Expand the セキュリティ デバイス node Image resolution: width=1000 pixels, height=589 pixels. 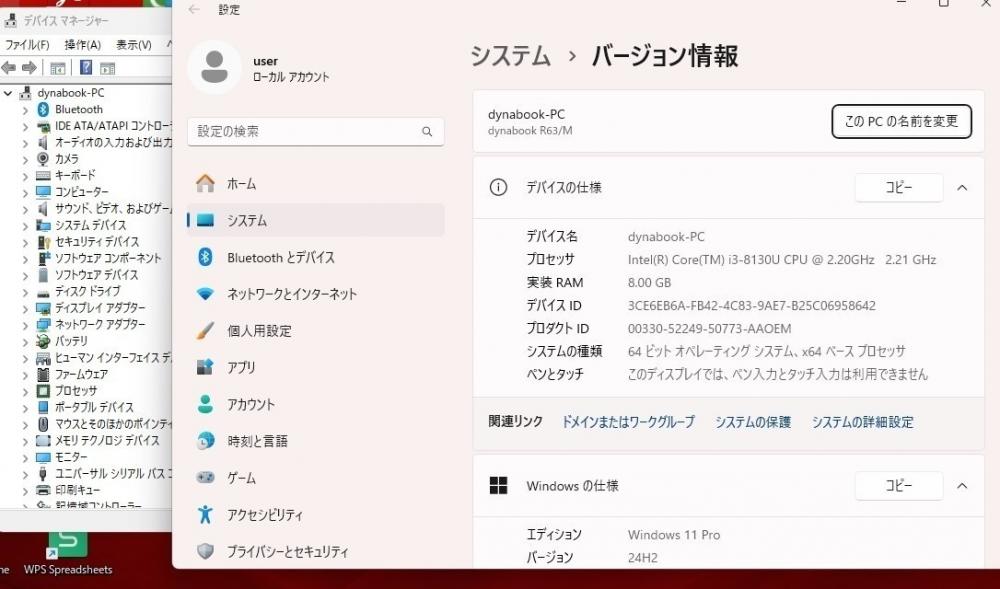pos(26,242)
